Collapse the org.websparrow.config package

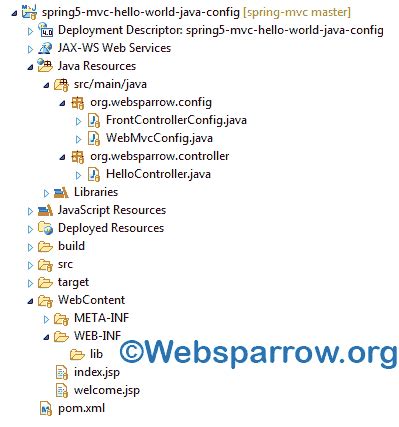(62, 103)
